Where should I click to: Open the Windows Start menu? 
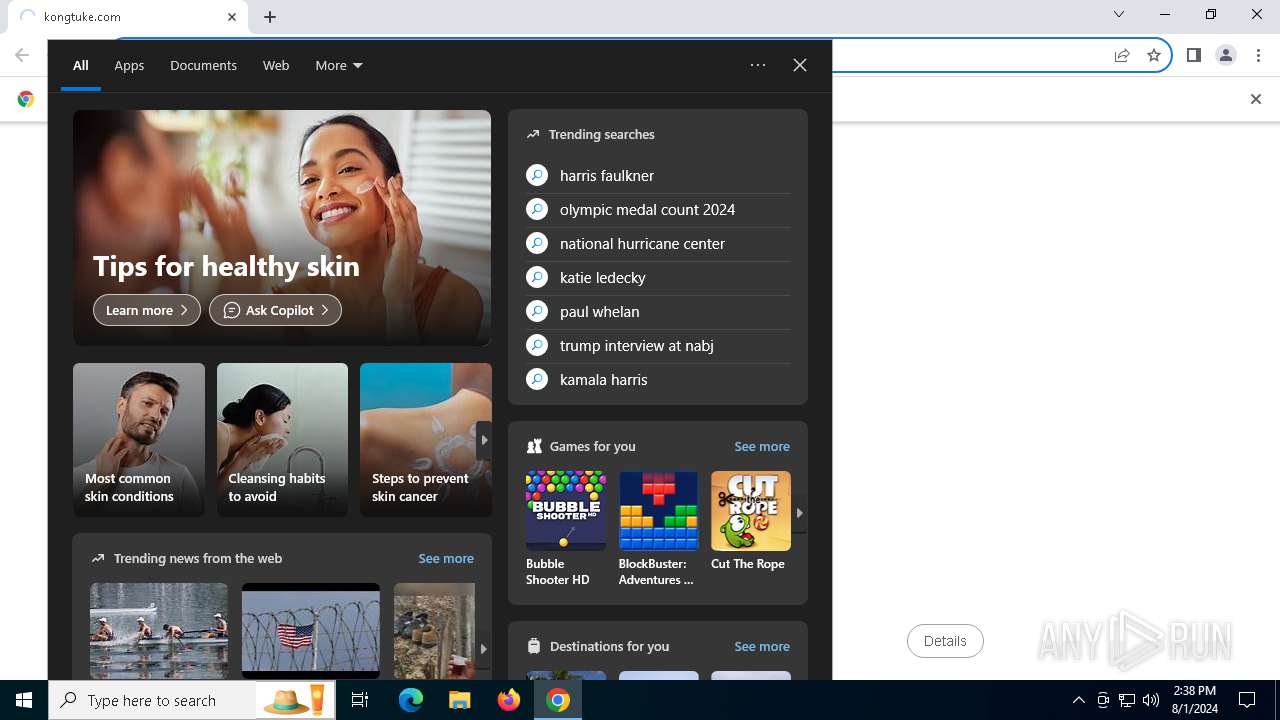click(x=24, y=700)
